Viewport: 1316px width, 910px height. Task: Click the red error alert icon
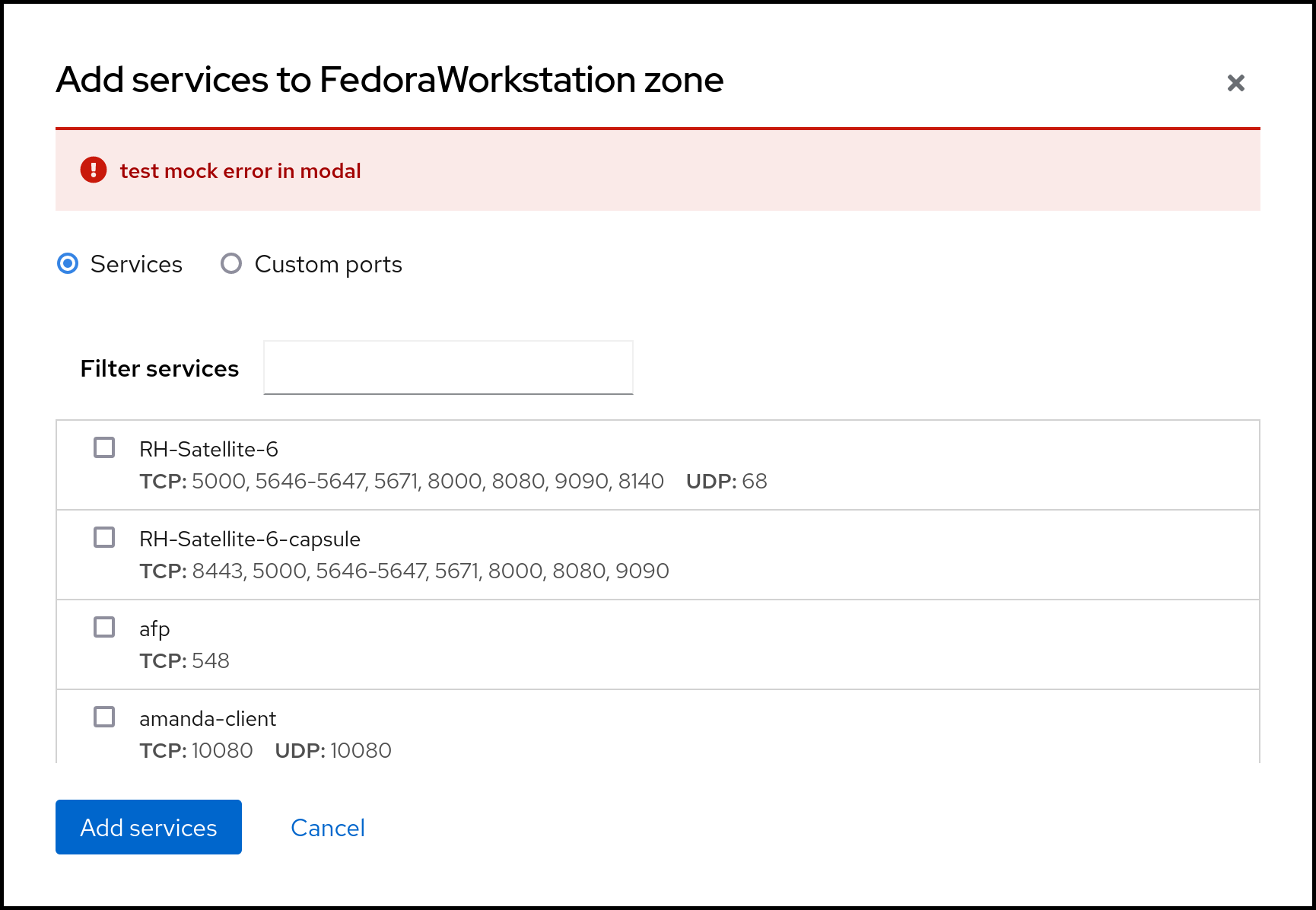(x=94, y=170)
